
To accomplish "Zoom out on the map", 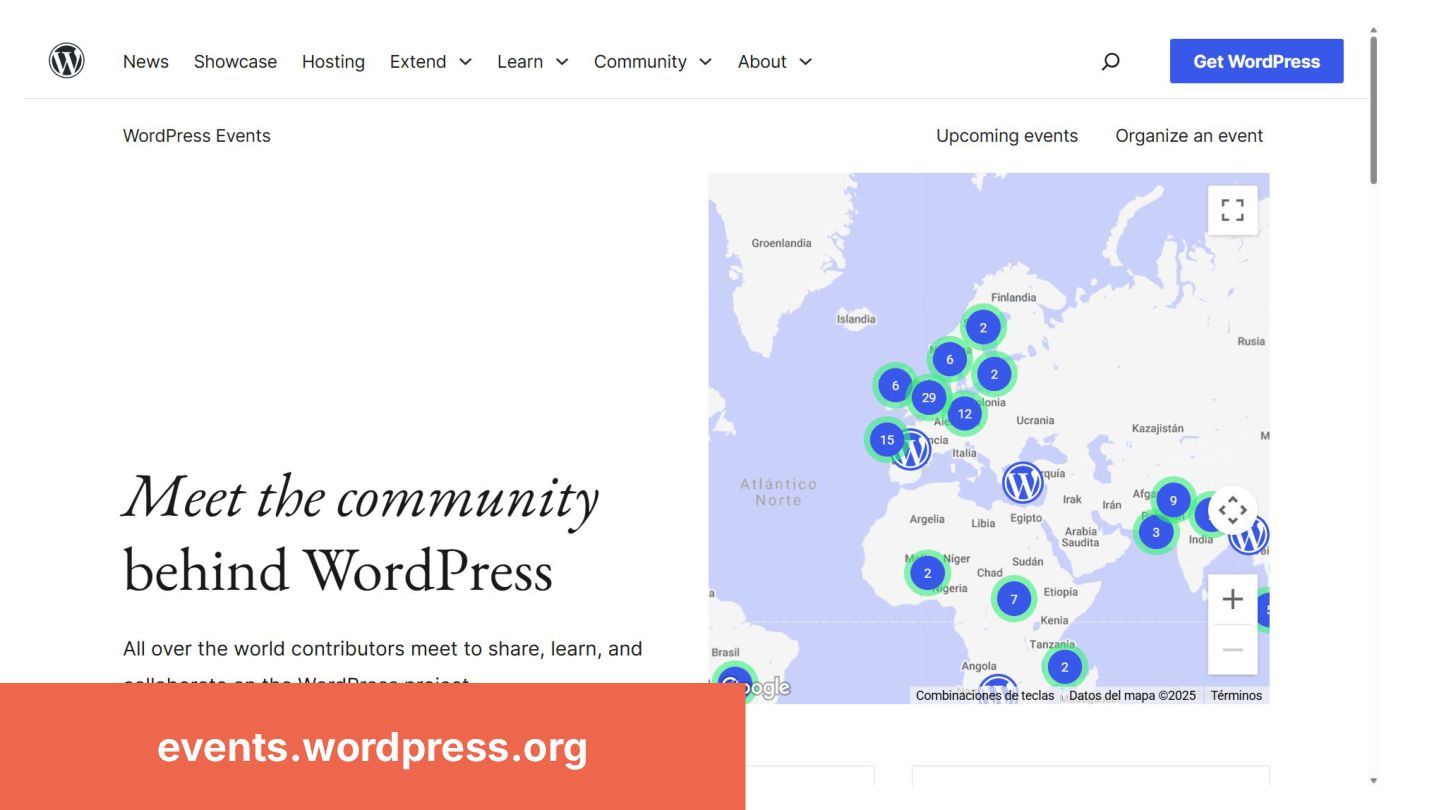I will coord(1232,650).
